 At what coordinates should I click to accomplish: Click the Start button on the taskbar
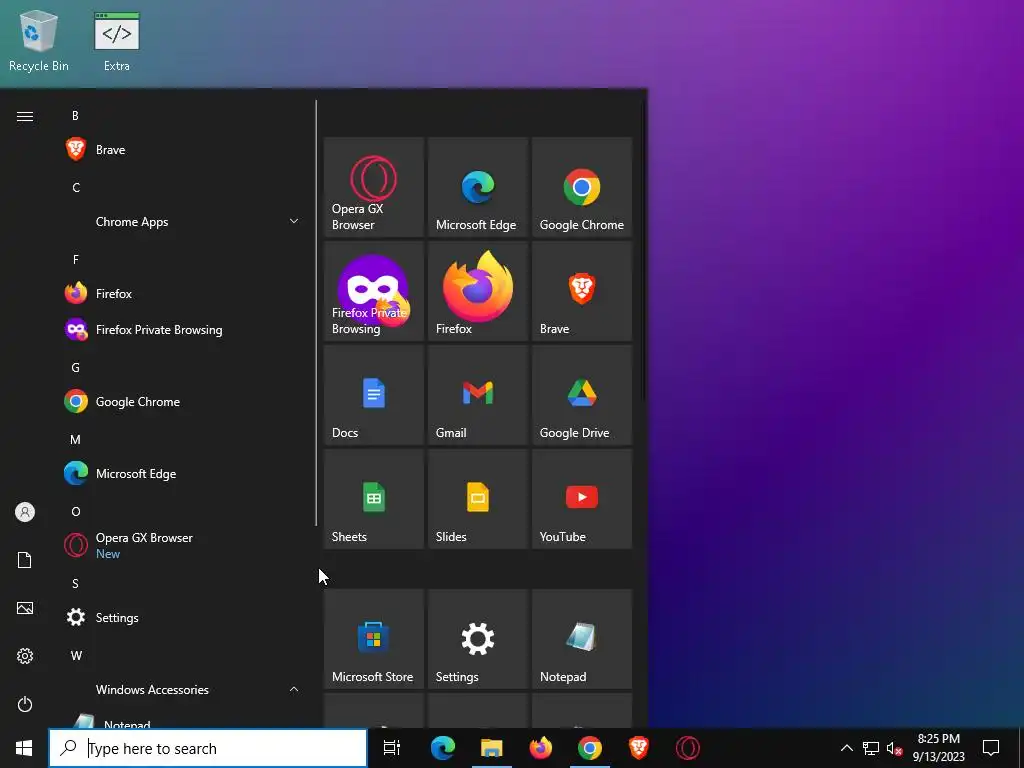point(24,748)
